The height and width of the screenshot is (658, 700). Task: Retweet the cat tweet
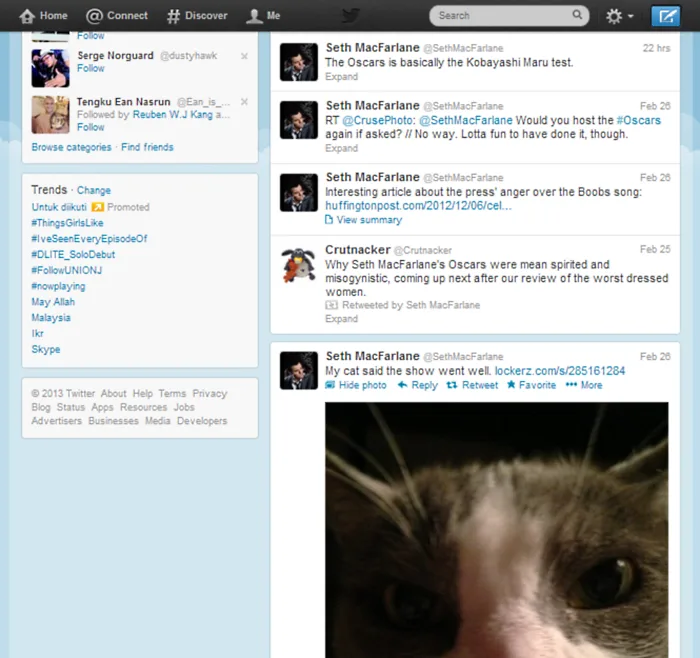pyautogui.click(x=472, y=385)
